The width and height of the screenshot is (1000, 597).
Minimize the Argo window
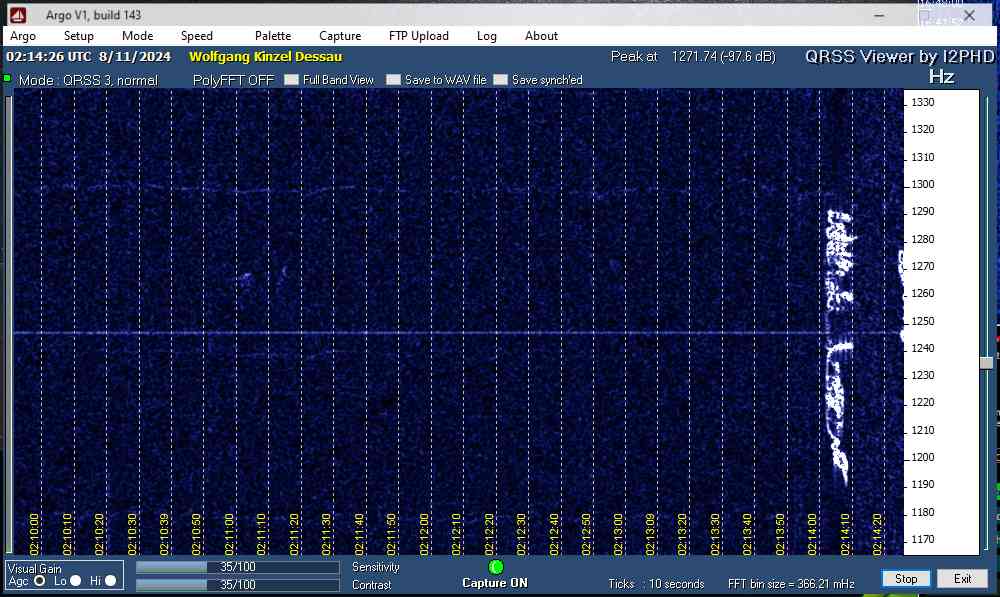879,15
